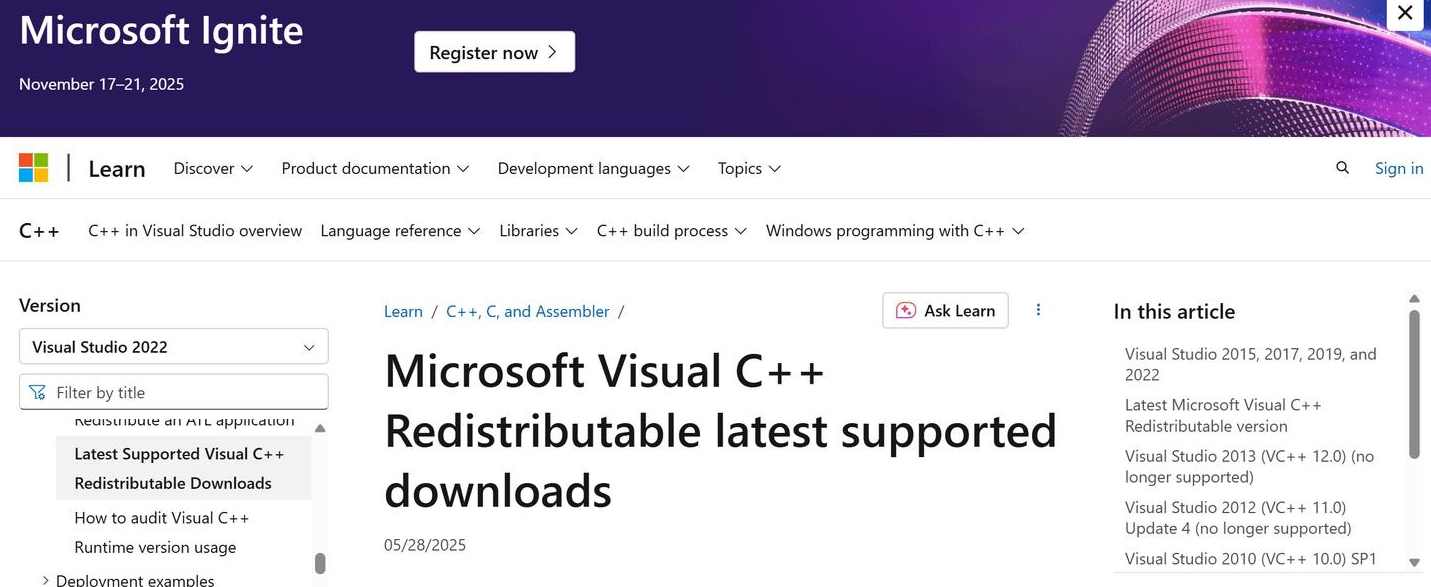Screen dimensions: 1431x587
Task: Open the Visual Studio 2022 version dropdown
Action: coord(174,347)
